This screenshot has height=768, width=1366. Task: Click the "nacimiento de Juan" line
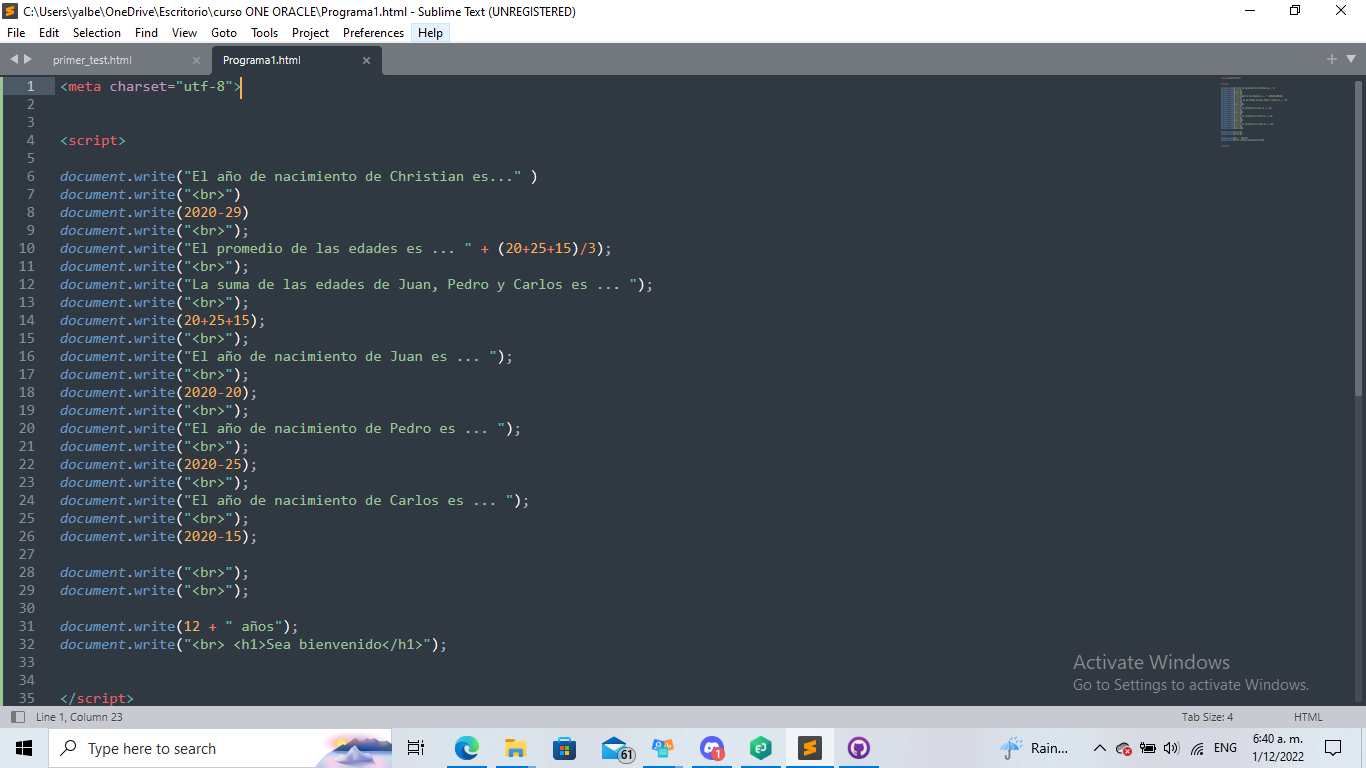[x=286, y=356]
